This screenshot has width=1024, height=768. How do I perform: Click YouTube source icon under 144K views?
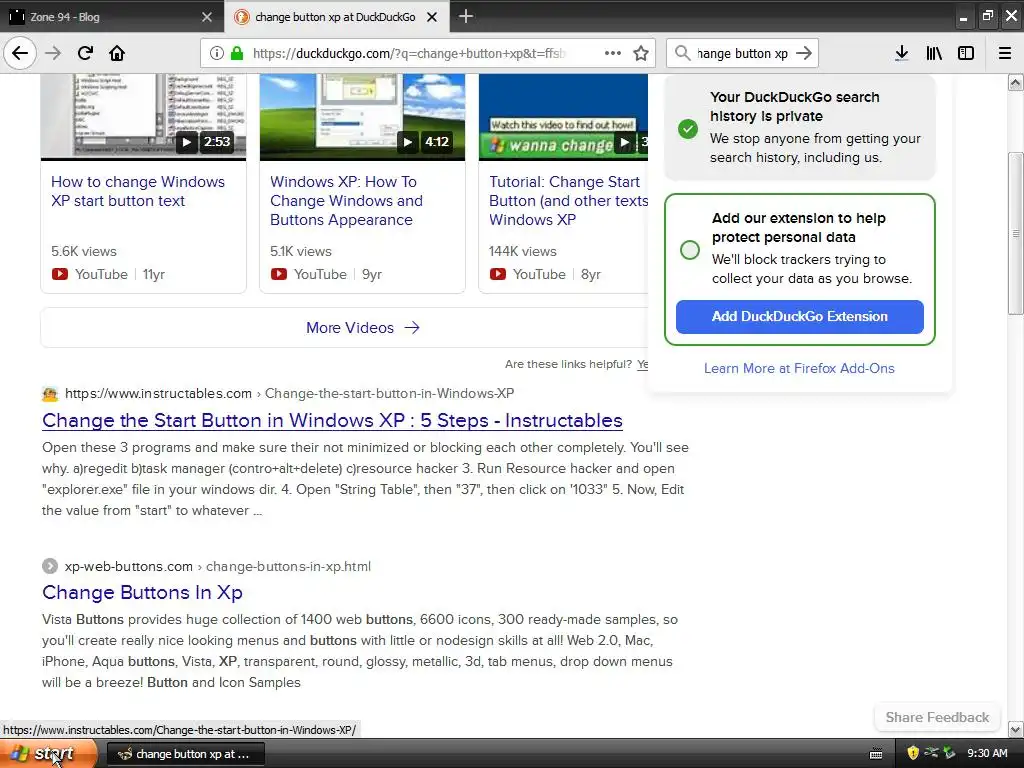[x=498, y=274]
